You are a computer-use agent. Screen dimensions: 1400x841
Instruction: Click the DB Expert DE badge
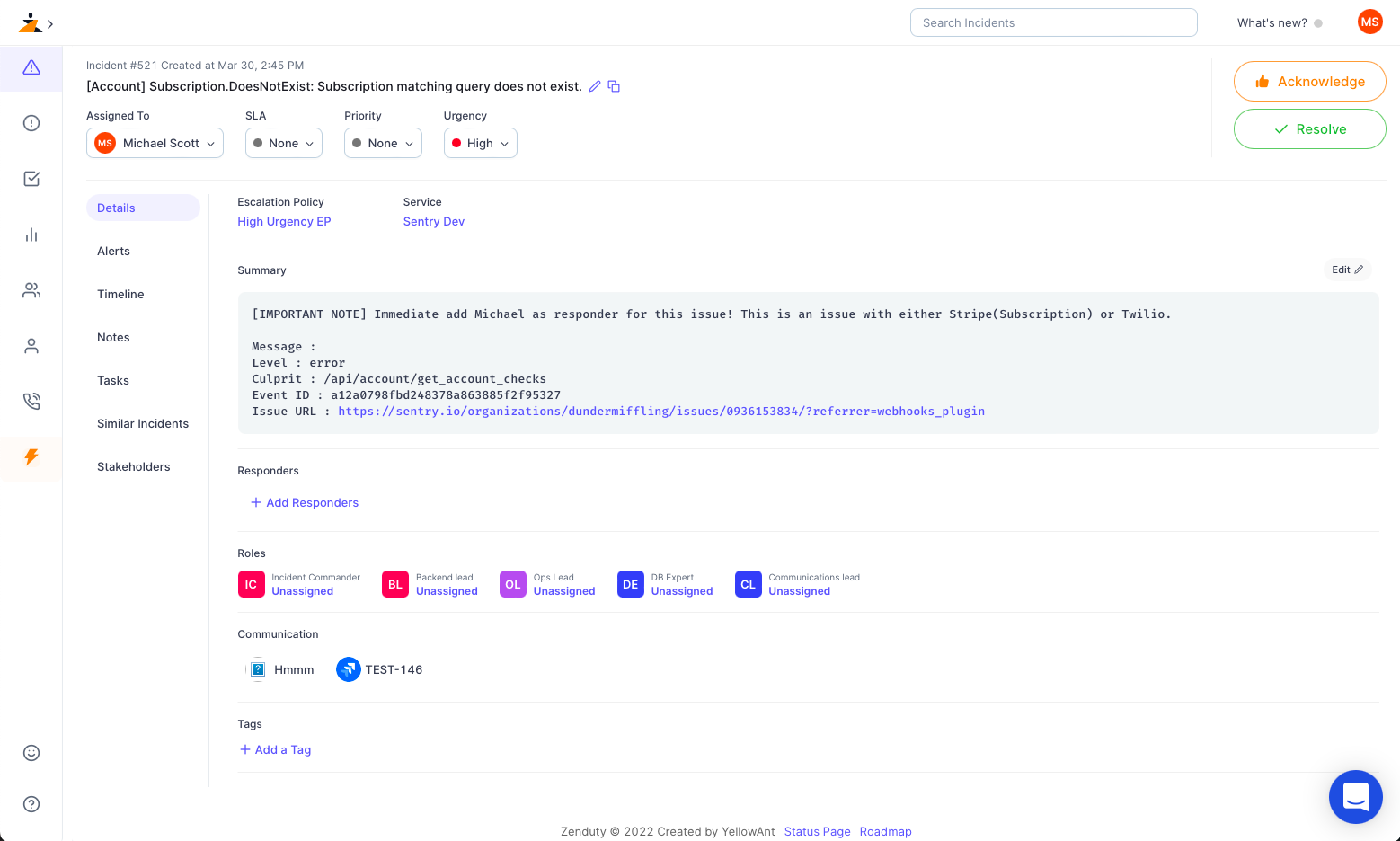pos(631,584)
